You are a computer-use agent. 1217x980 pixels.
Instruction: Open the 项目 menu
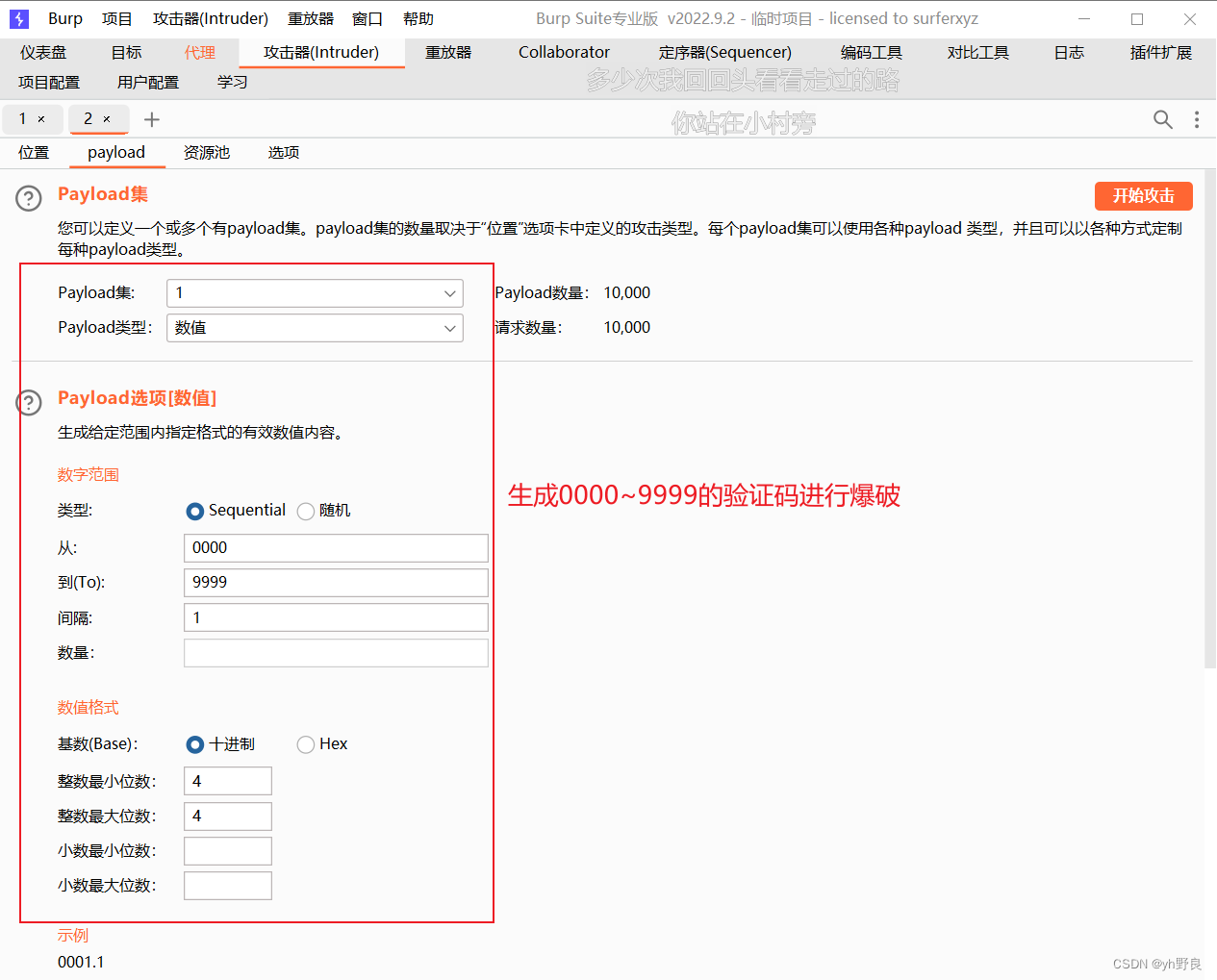coord(117,18)
